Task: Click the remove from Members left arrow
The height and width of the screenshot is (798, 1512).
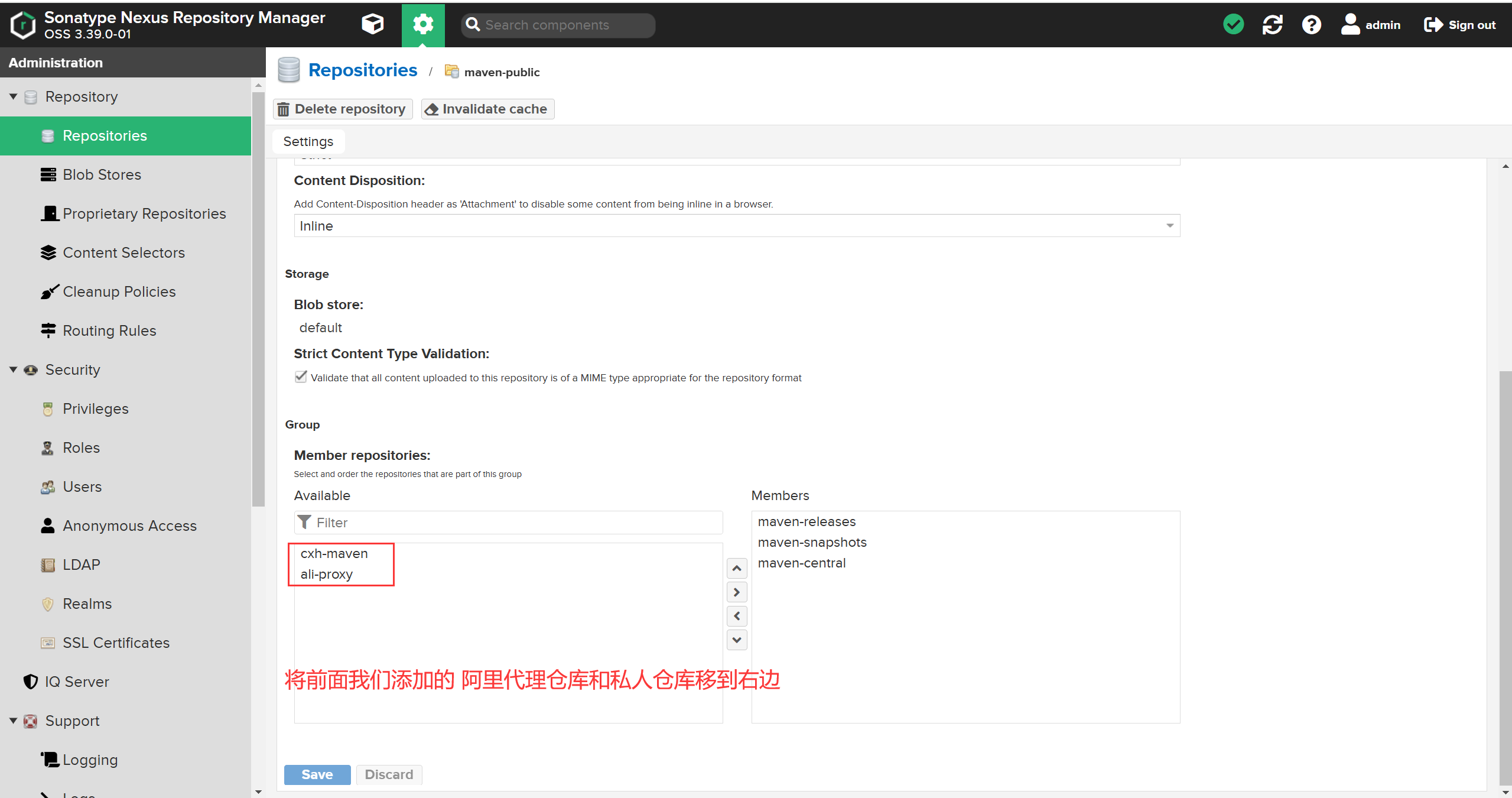Action: click(x=737, y=616)
